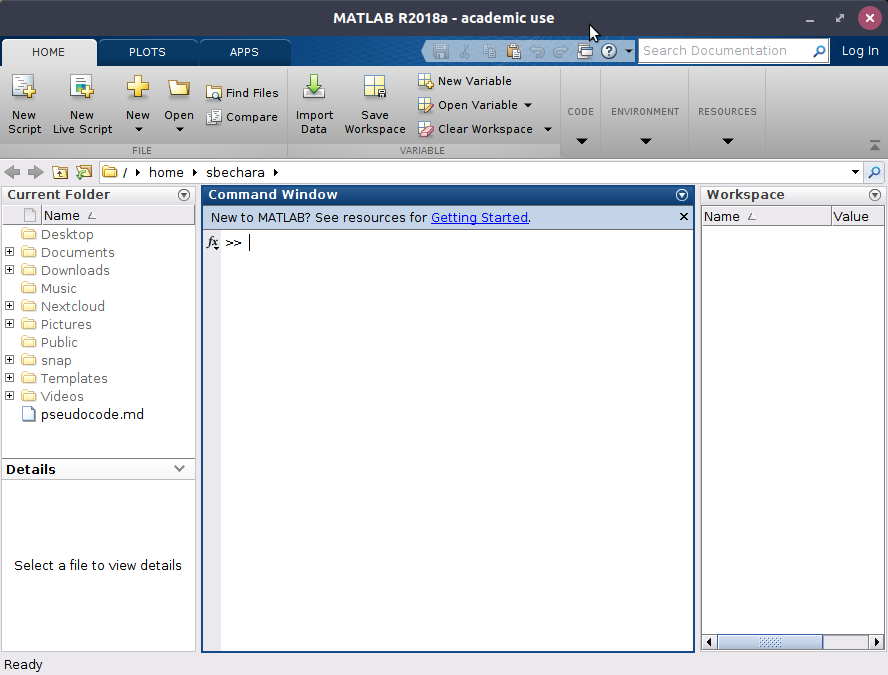
Task: Click the Find Files icon
Action: (x=214, y=93)
